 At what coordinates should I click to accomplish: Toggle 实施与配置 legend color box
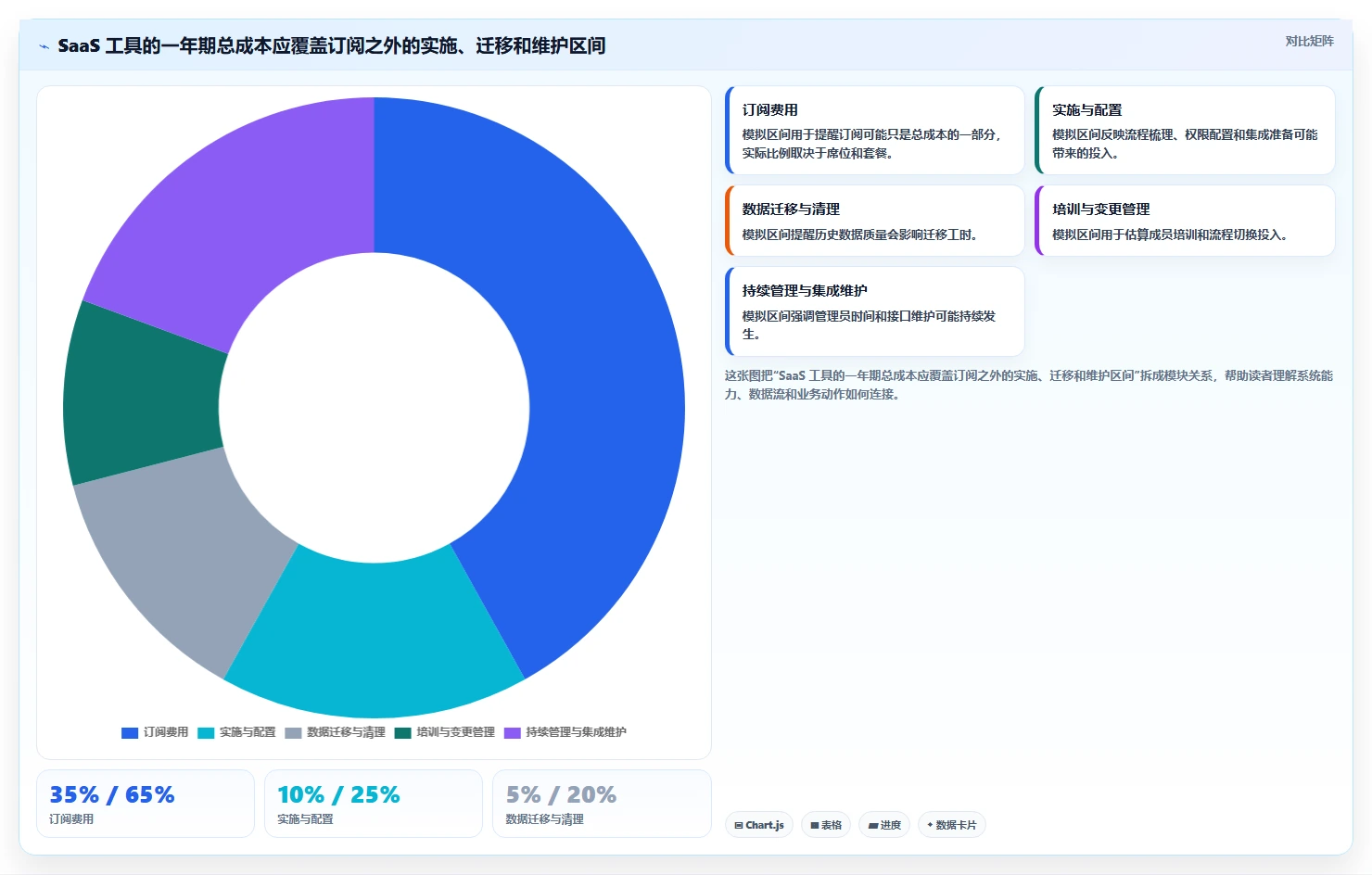(x=206, y=732)
